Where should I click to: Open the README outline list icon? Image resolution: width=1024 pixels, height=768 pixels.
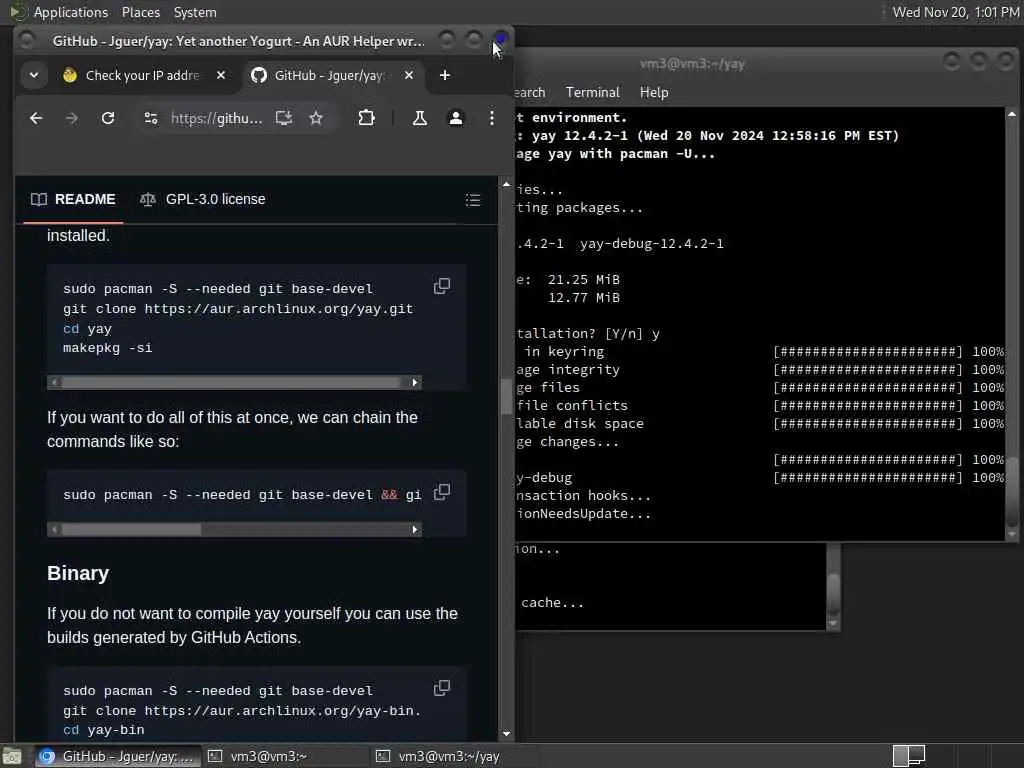pyautogui.click(x=473, y=200)
